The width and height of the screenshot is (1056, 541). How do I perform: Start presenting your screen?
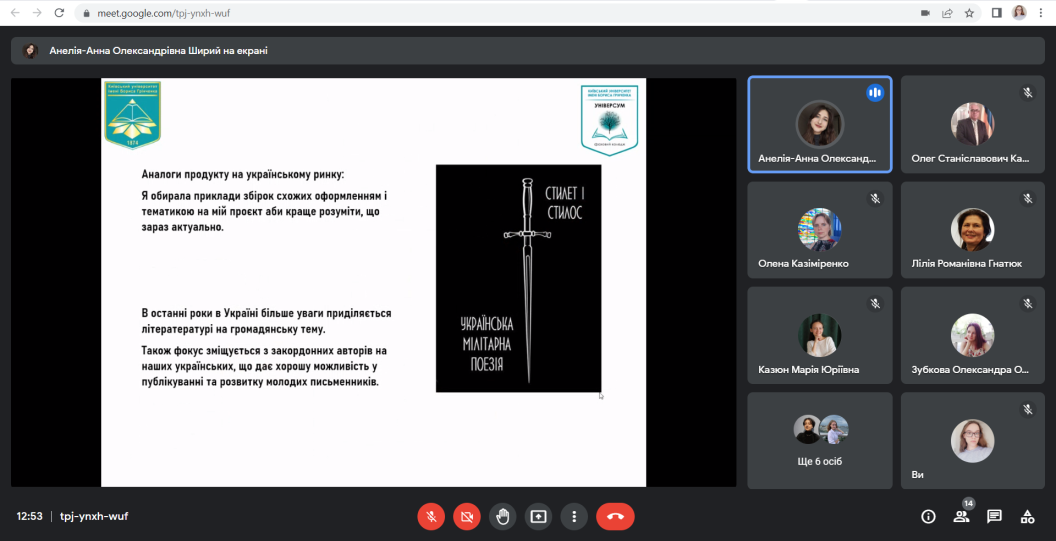click(x=538, y=517)
